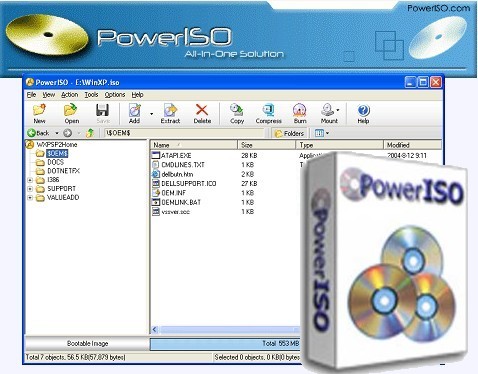Open the view mode dropdown arrow
478x374 pixels.
point(328,133)
